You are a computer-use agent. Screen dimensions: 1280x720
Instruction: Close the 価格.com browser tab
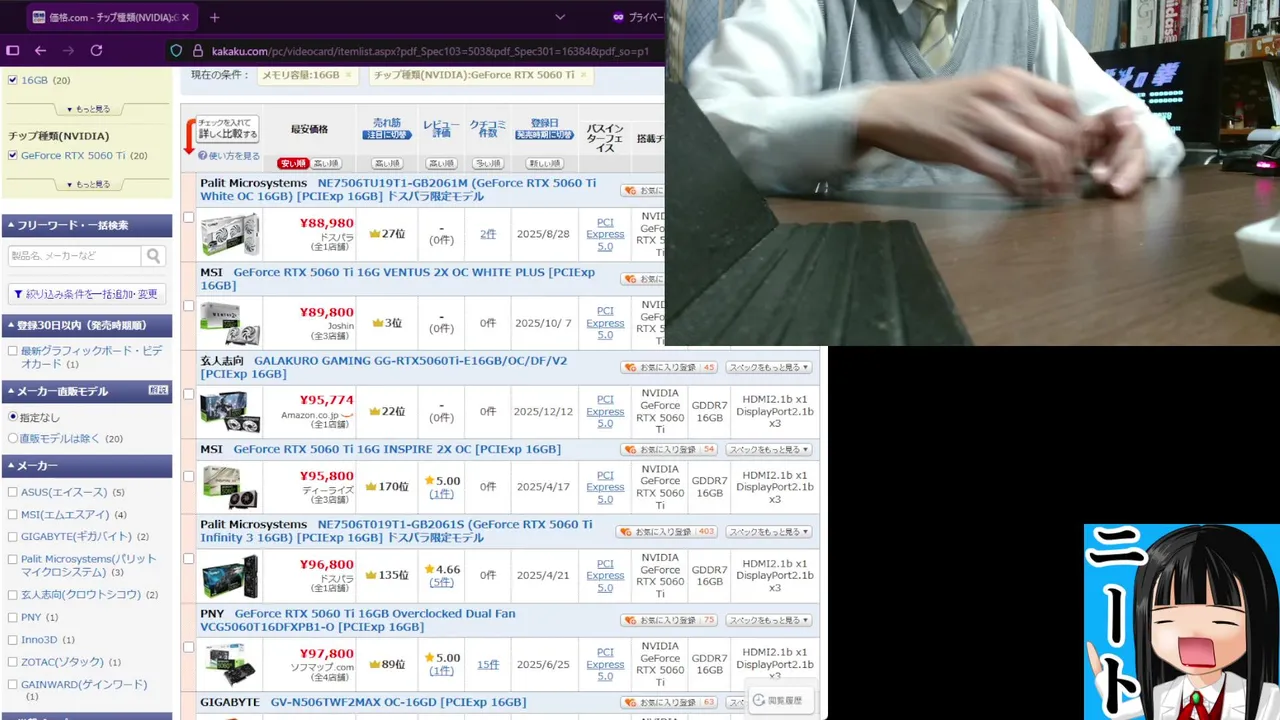[187, 17]
